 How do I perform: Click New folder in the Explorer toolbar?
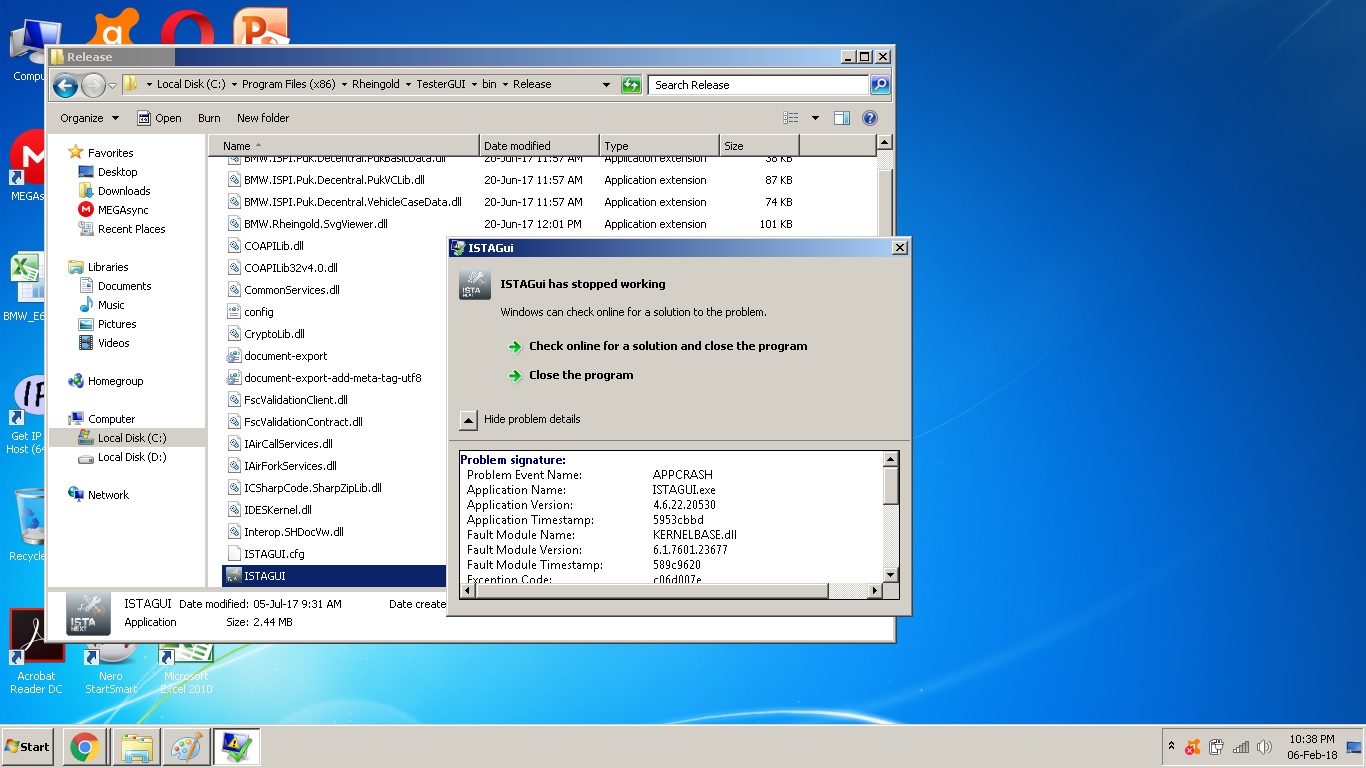(263, 118)
